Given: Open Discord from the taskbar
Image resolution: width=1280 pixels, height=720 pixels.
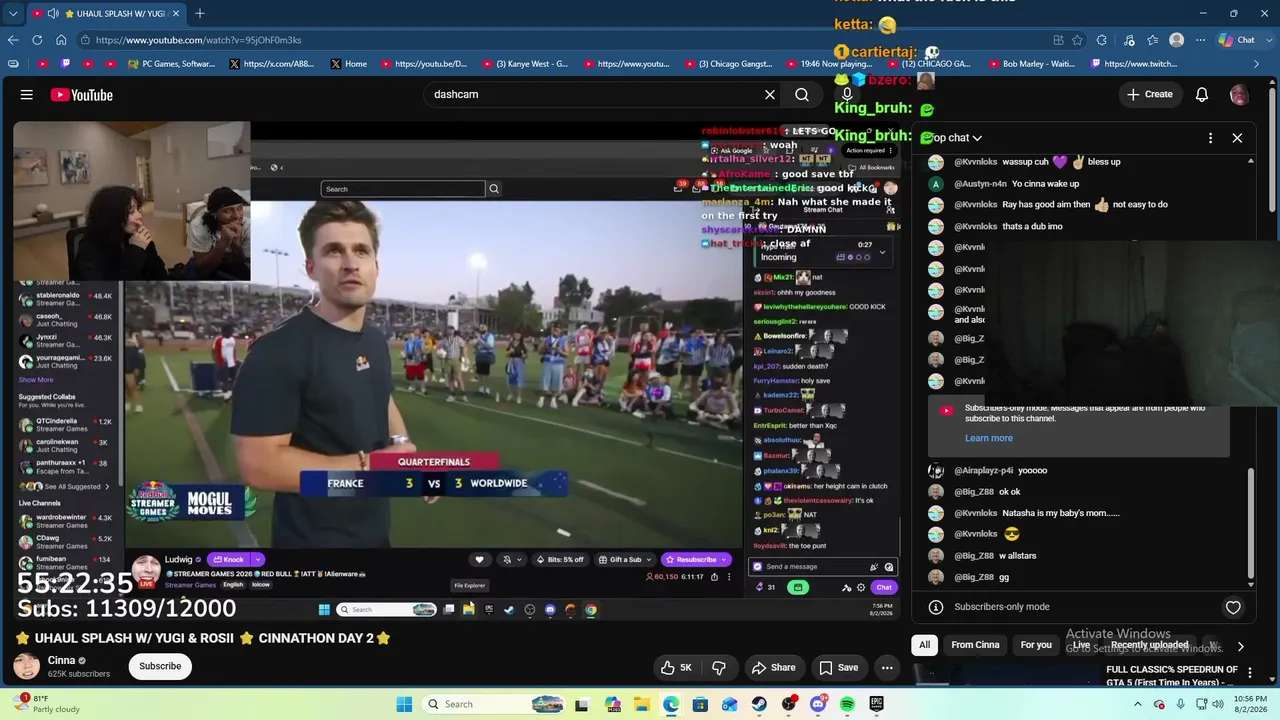Looking at the screenshot, I should pyautogui.click(x=818, y=704).
